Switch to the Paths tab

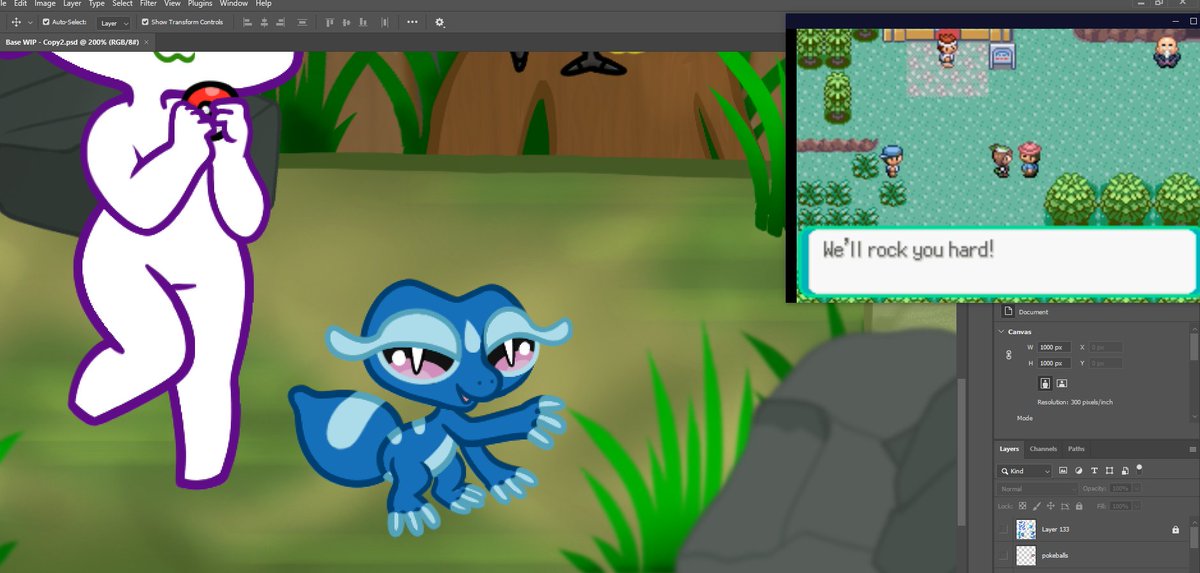pyautogui.click(x=1076, y=448)
